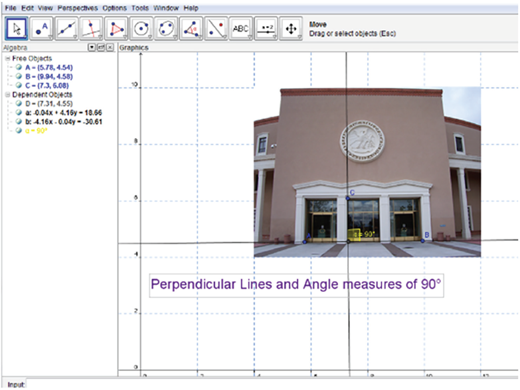This screenshot has height=390, width=520.
Task: Select the Slider tool
Action: (266, 29)
